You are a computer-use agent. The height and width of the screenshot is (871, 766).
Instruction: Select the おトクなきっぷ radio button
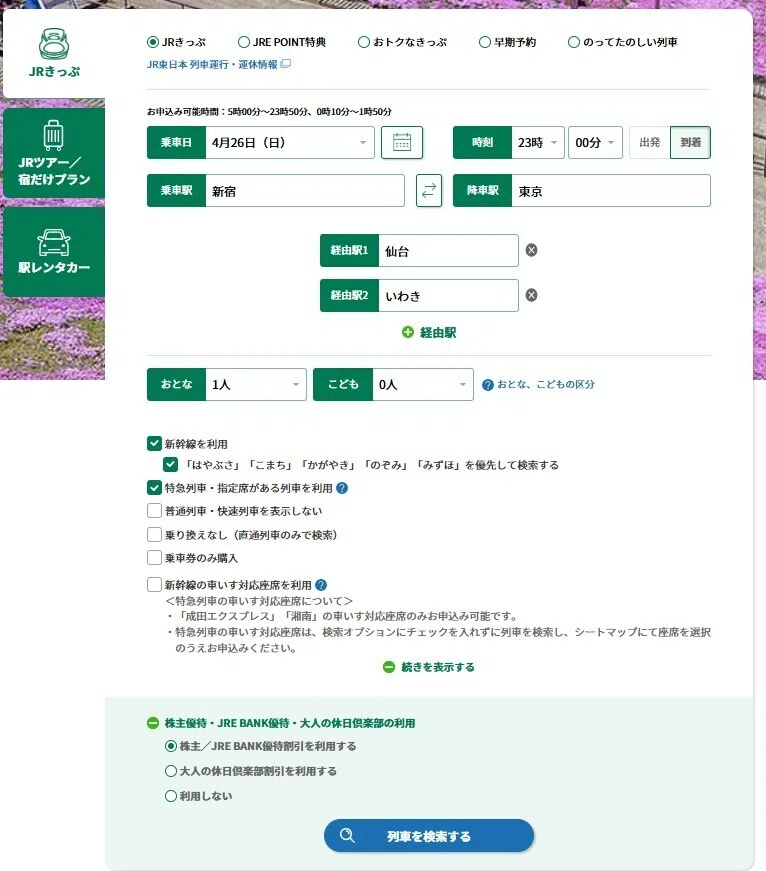(364, 42)
